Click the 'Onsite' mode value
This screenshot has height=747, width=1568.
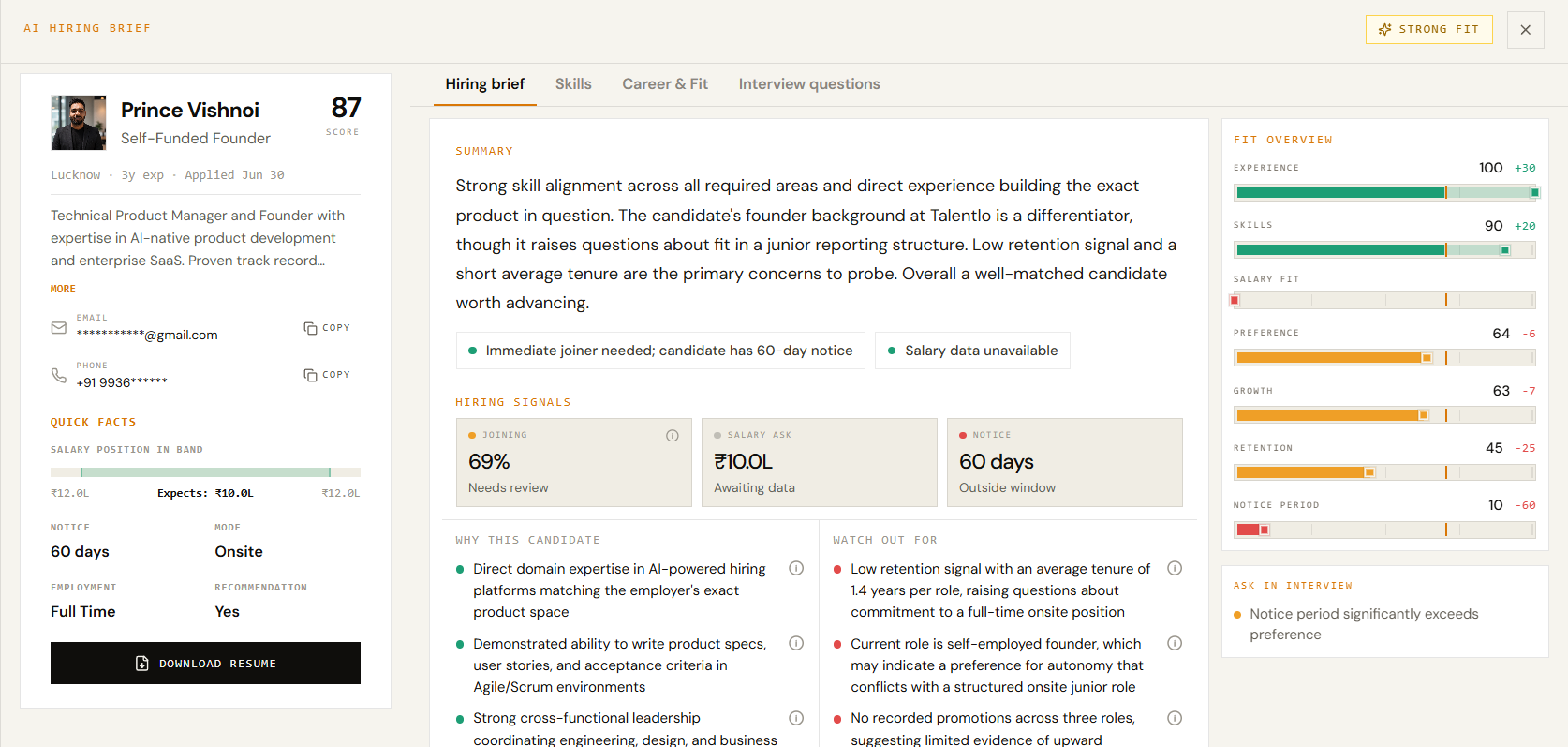pos(239,552)
